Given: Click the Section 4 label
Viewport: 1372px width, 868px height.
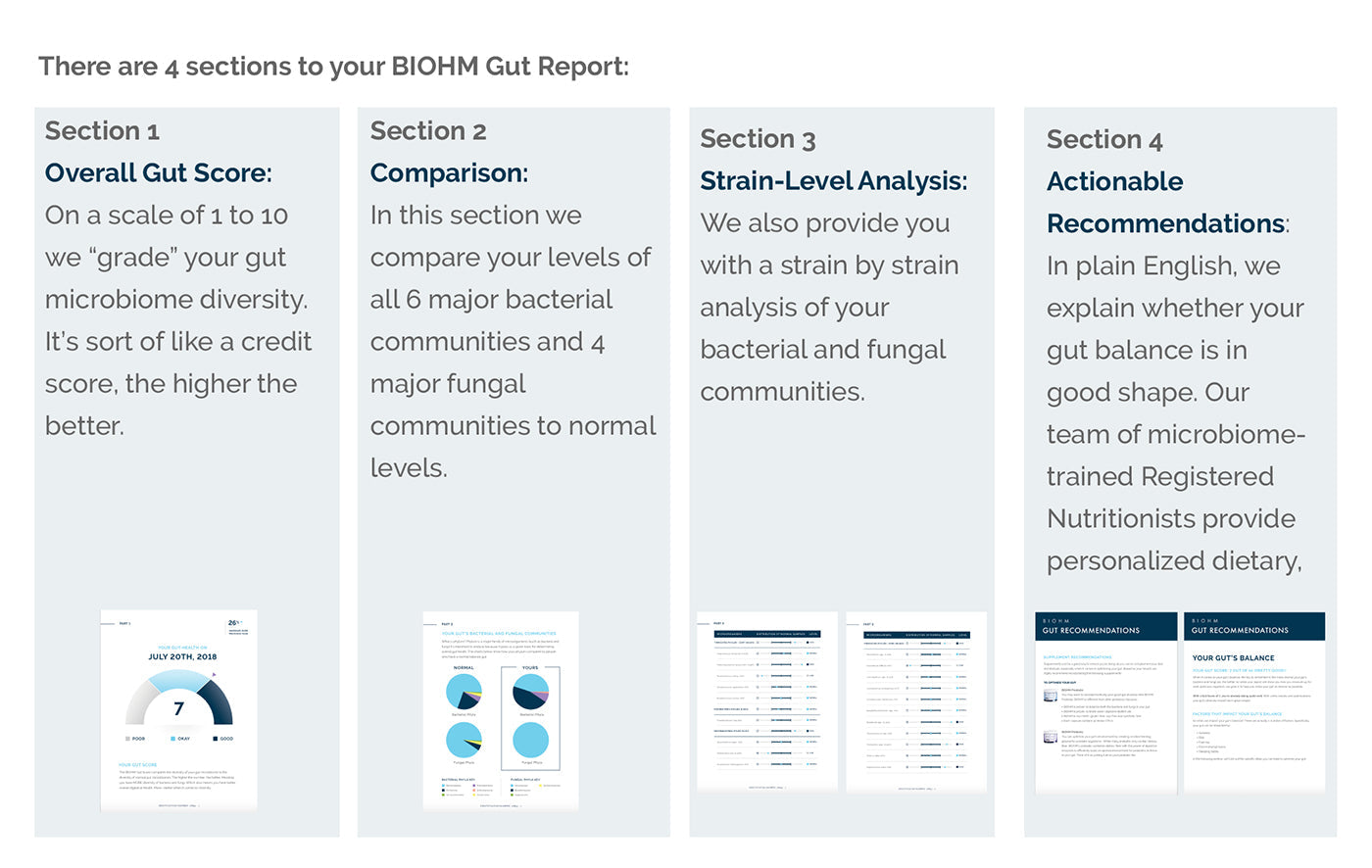Looking at the screenshot, I should pyautogui.click(x=1104, y=140).
